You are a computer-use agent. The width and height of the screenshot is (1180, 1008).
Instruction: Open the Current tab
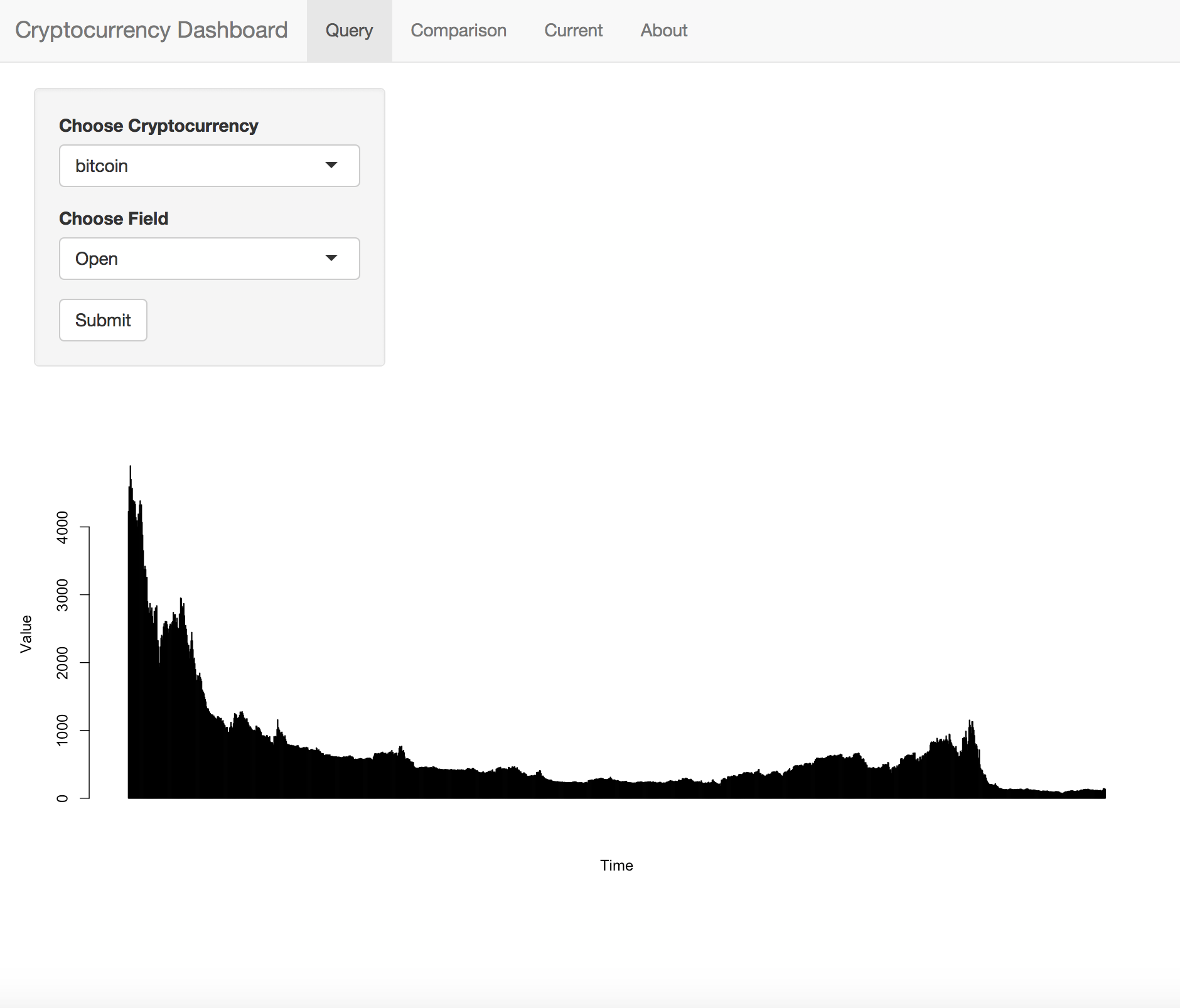(x=573, y=30)
